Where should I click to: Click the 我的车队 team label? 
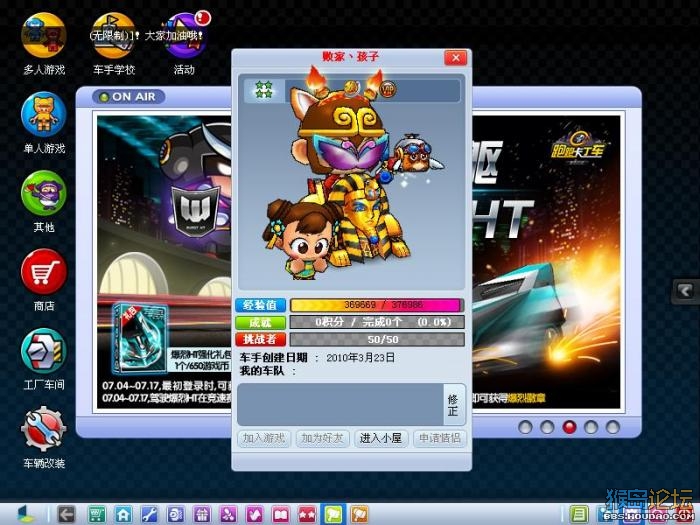pos(262,371)
